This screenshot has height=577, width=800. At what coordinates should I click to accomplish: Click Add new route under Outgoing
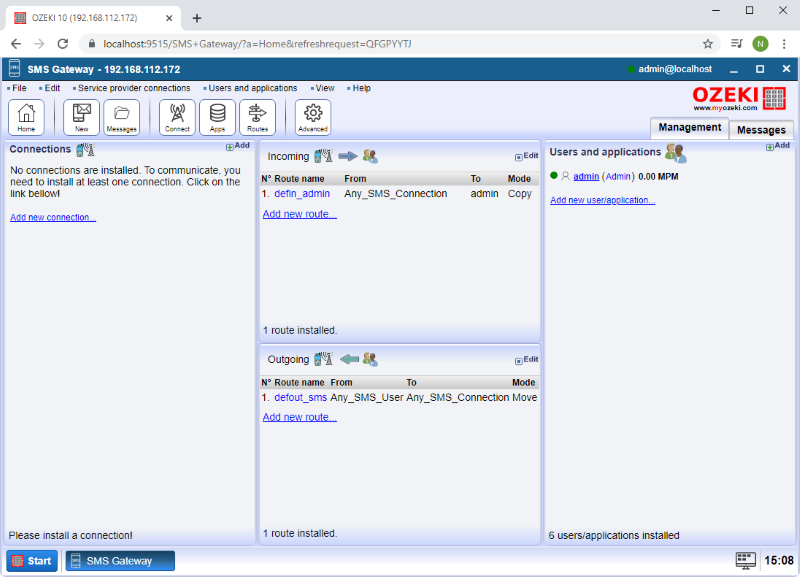click(x=299, y=417)
